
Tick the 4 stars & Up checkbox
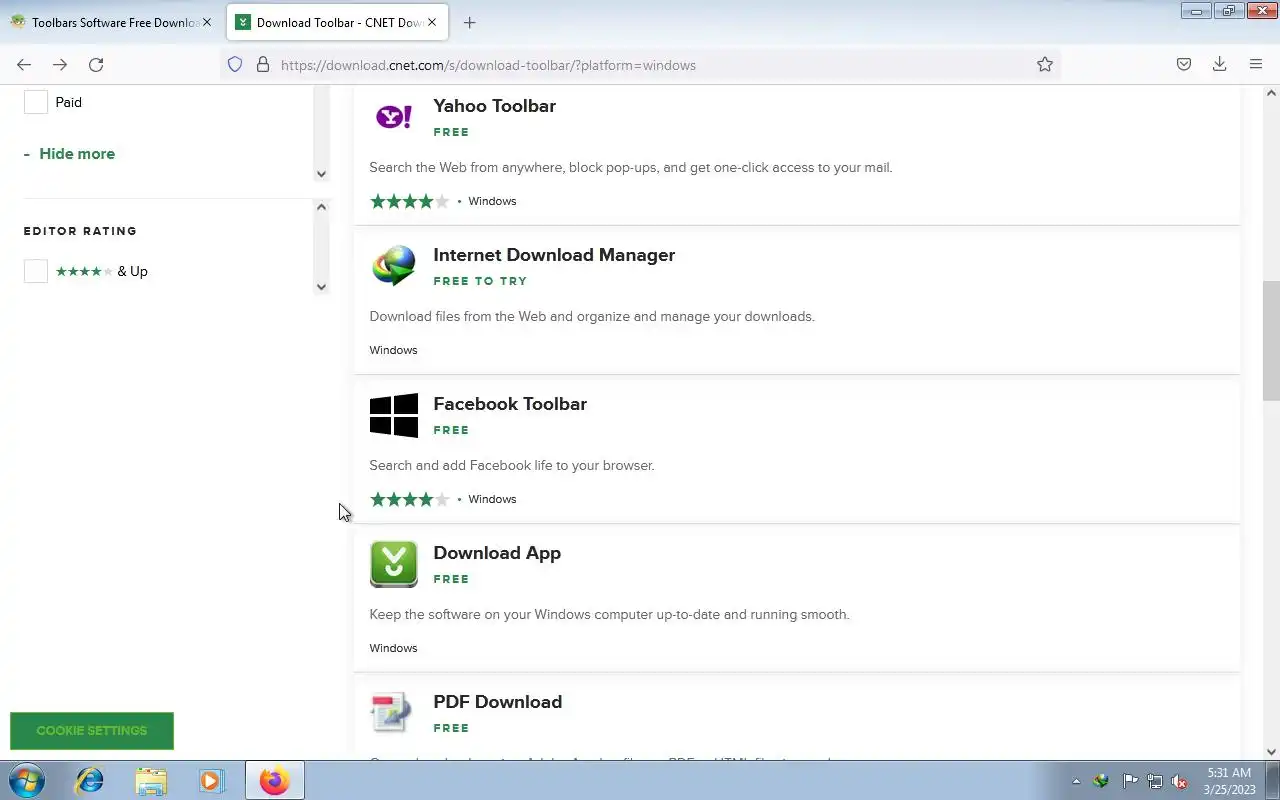tap(36, 271)
